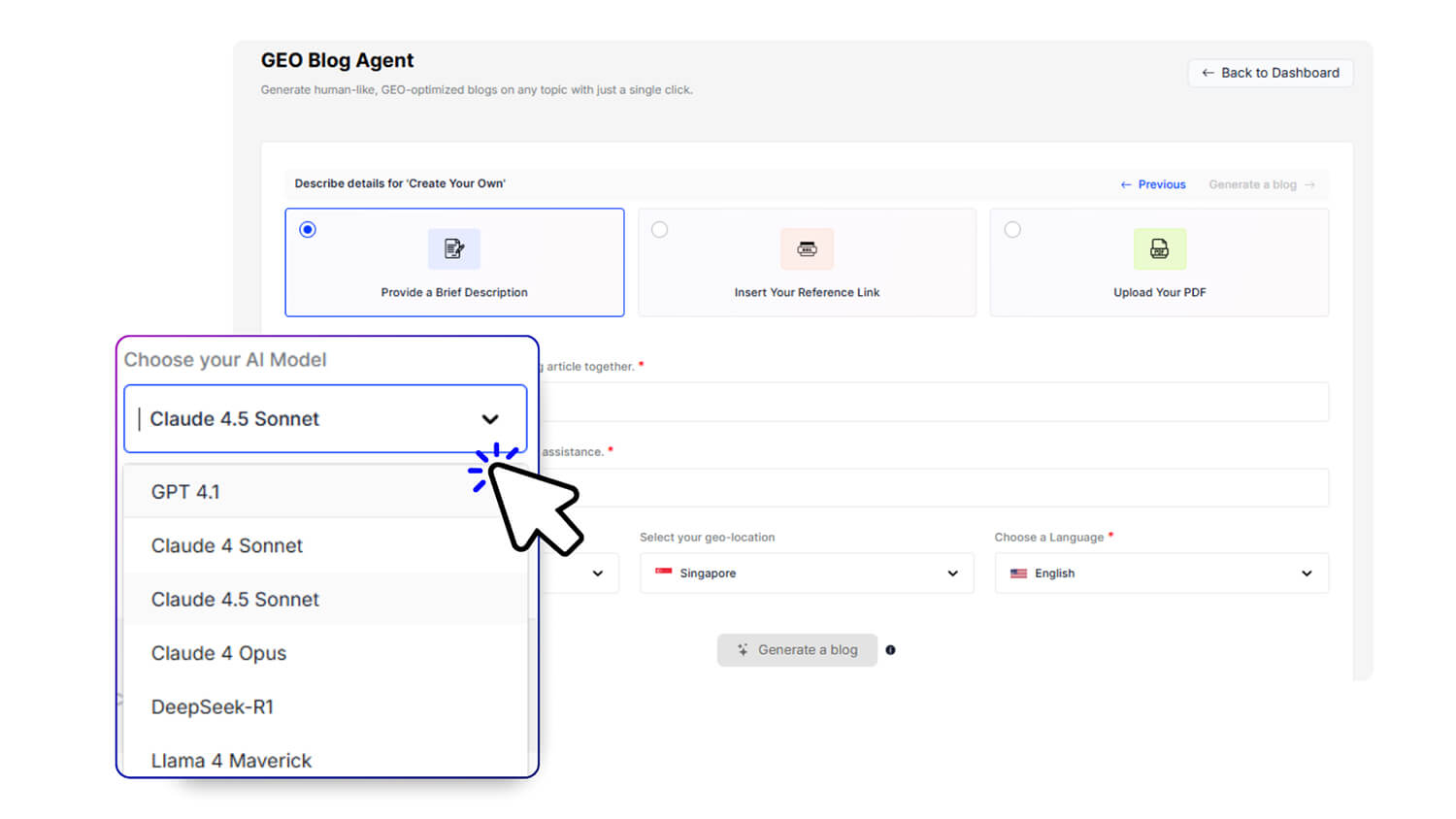Choose GPT 4.1 from the model list
This screenshot has width=1456, height=819.
click(x=325, y=492)
